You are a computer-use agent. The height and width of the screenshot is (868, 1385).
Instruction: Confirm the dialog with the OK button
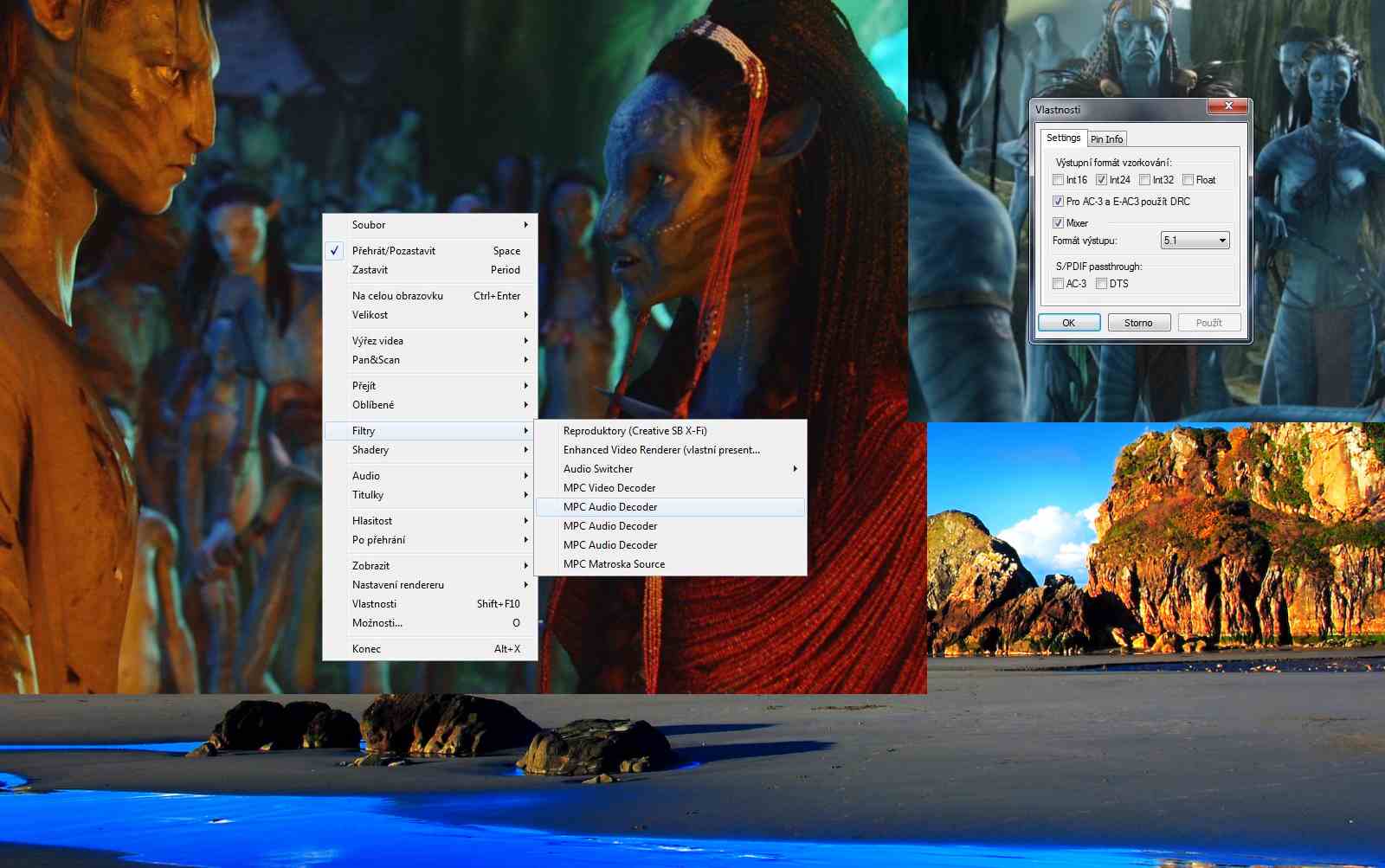pos(1069,323)
